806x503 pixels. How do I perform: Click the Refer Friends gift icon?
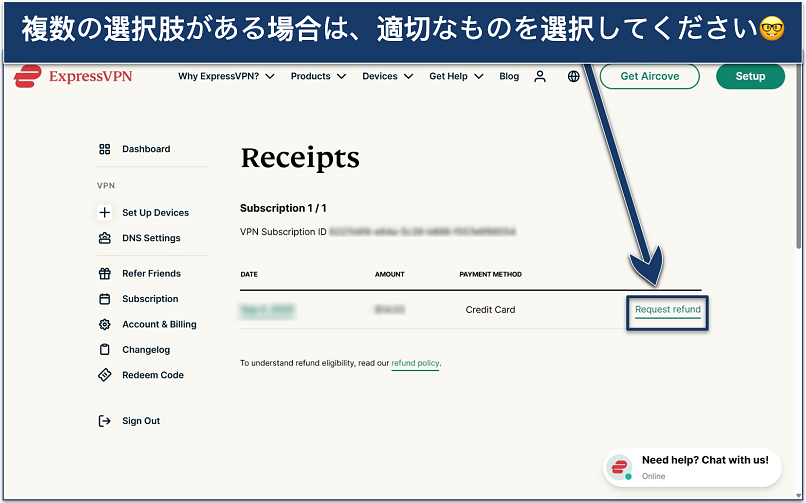[105, 273]
